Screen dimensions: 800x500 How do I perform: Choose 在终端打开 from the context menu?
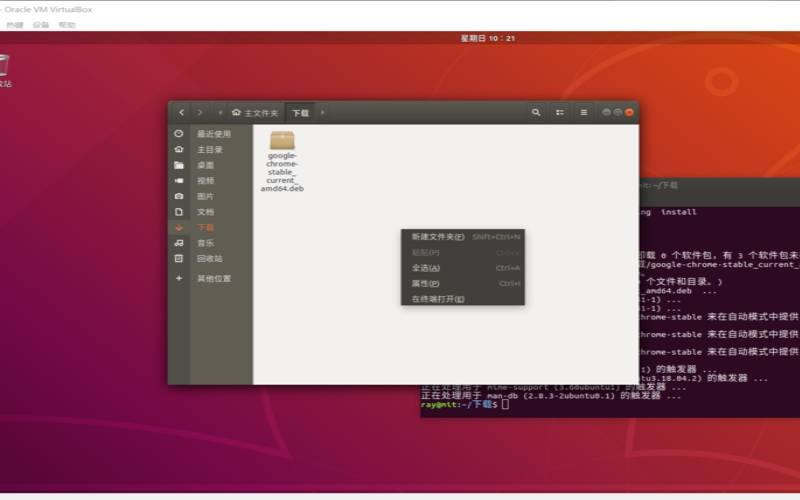tap(463, 299)
